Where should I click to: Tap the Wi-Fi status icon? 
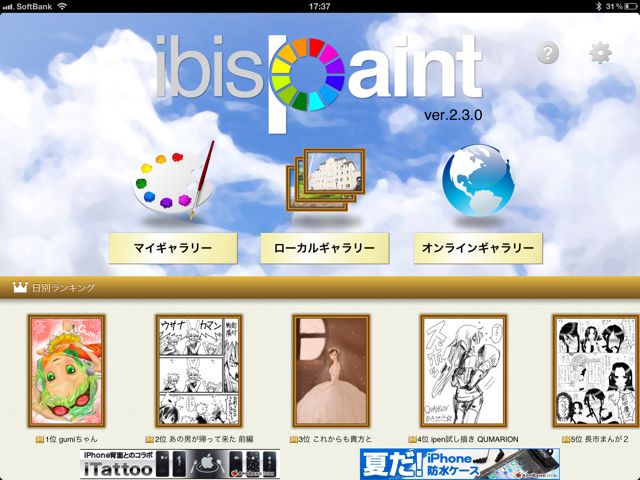tap(62, 6)
